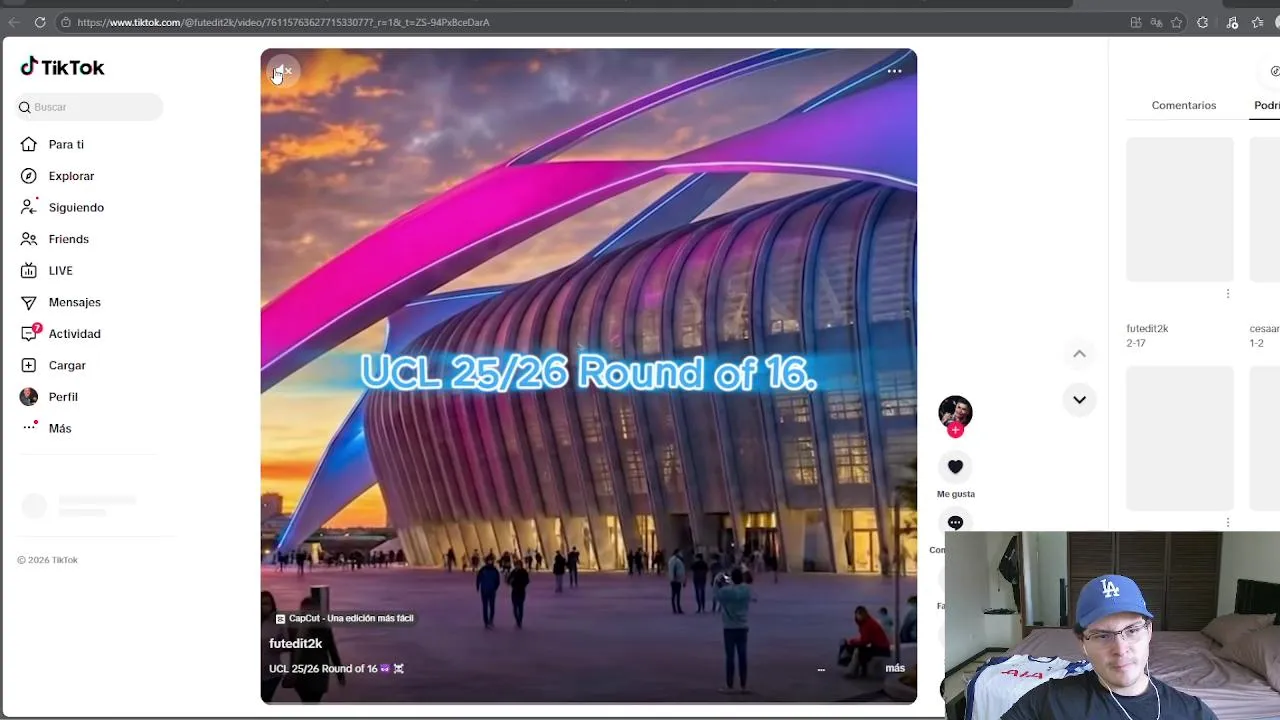This screenshot has height=720, width=1280.
Task: Open the futedit2k username on video
Action: (x=295, y=644)
